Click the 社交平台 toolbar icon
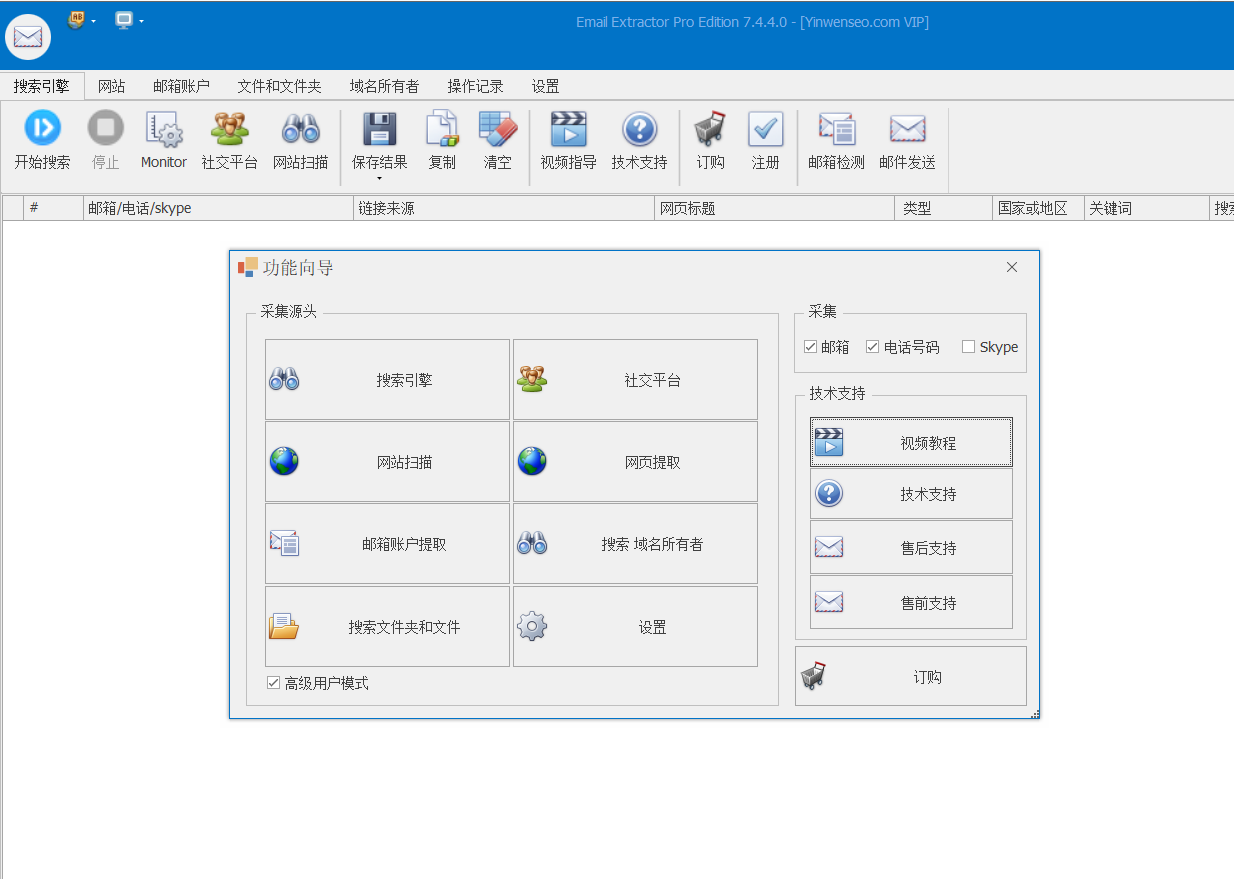 pyautogui.click(x=229, y=129)
